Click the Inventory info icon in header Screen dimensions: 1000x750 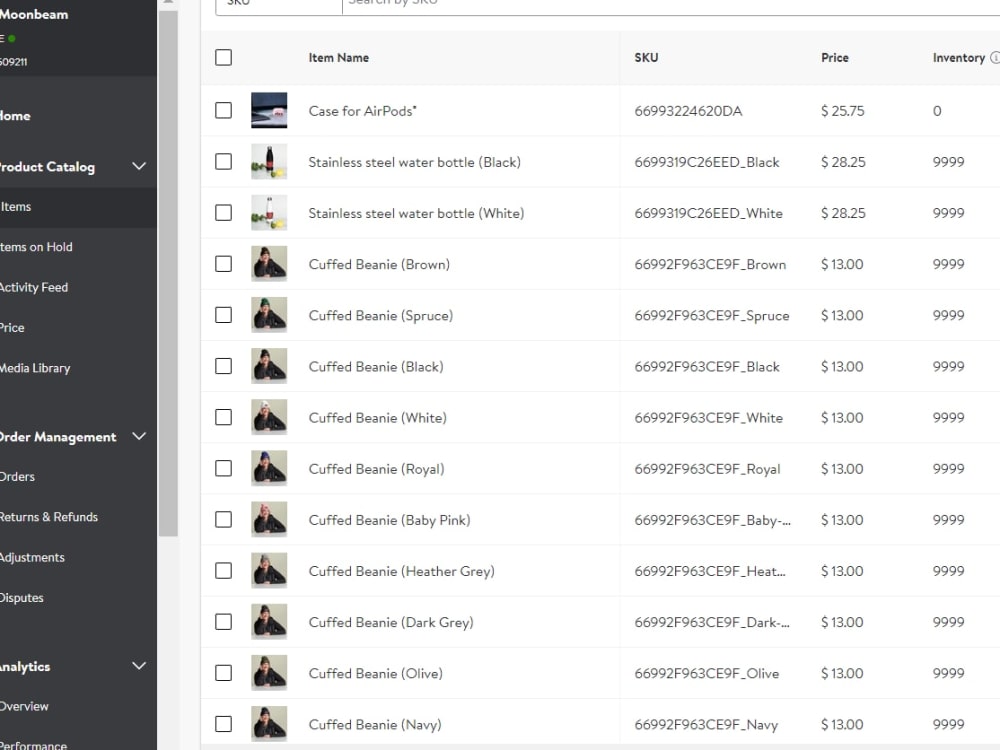pyautogui.click(x=995, y=57)
